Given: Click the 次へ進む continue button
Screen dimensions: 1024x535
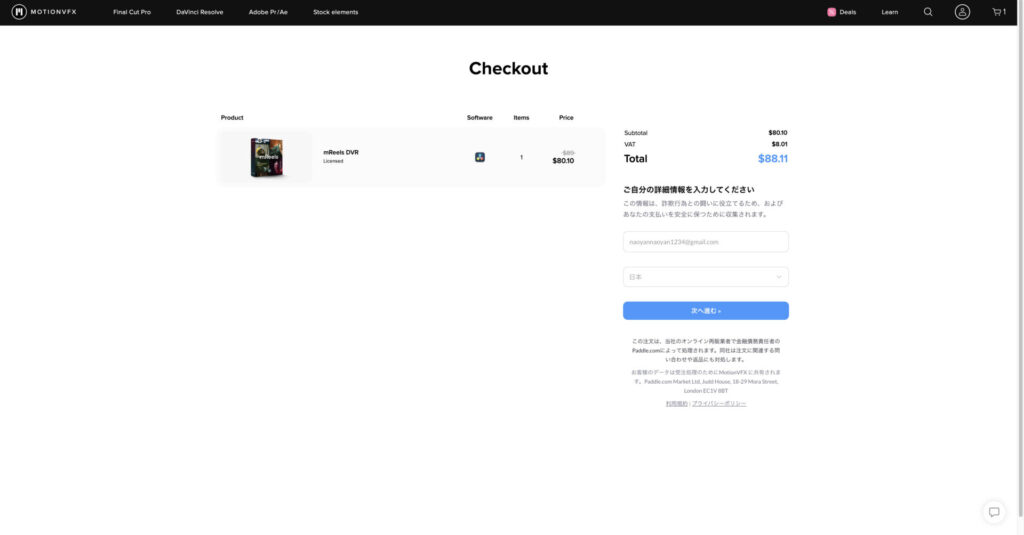Looking at the screenshot, I should [x=705, y=310].
